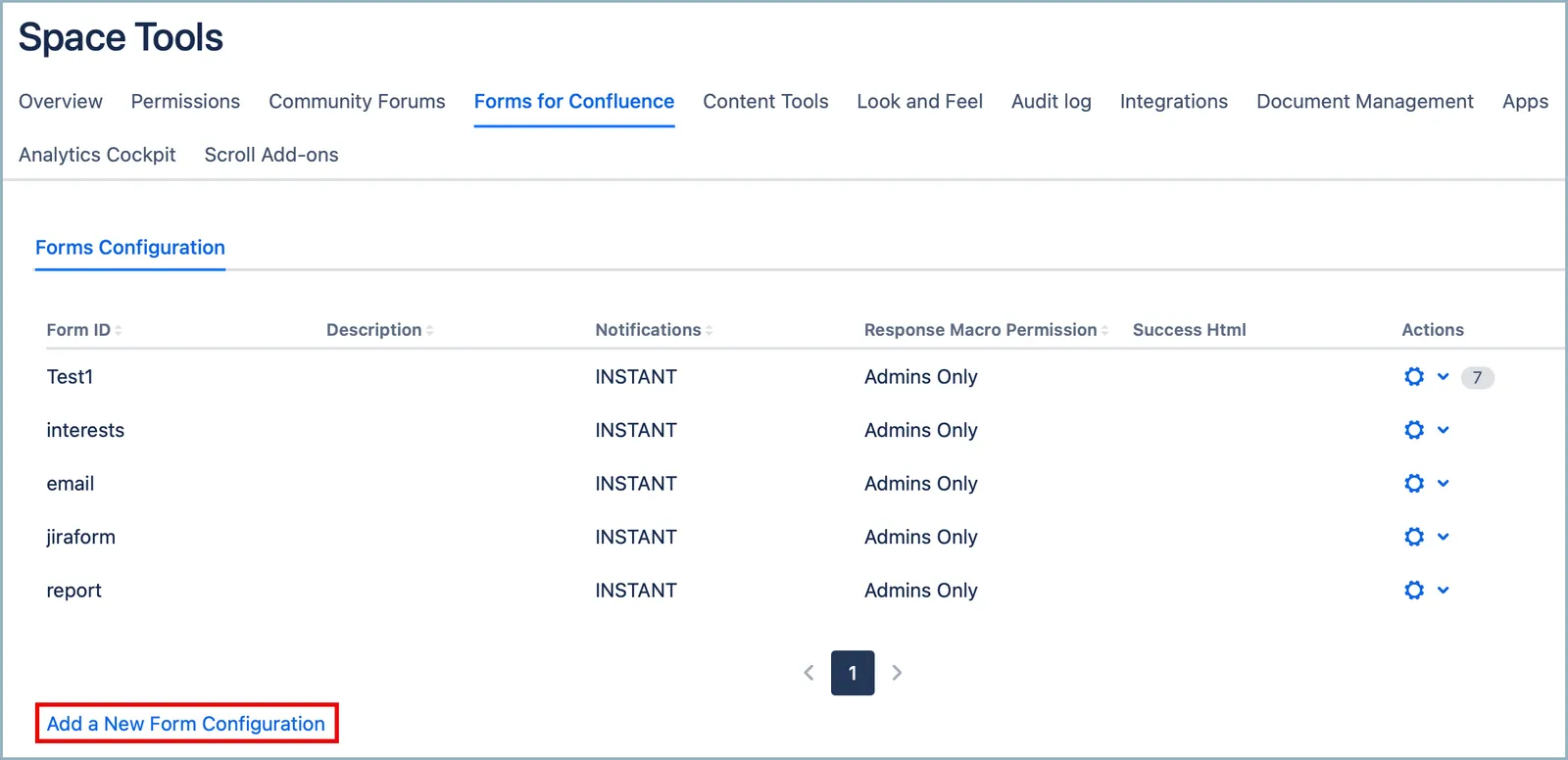Click Admins Only in the email row
Image resolution: width=1568 pixels, height=760 pixels.
(x=921, y=484)
